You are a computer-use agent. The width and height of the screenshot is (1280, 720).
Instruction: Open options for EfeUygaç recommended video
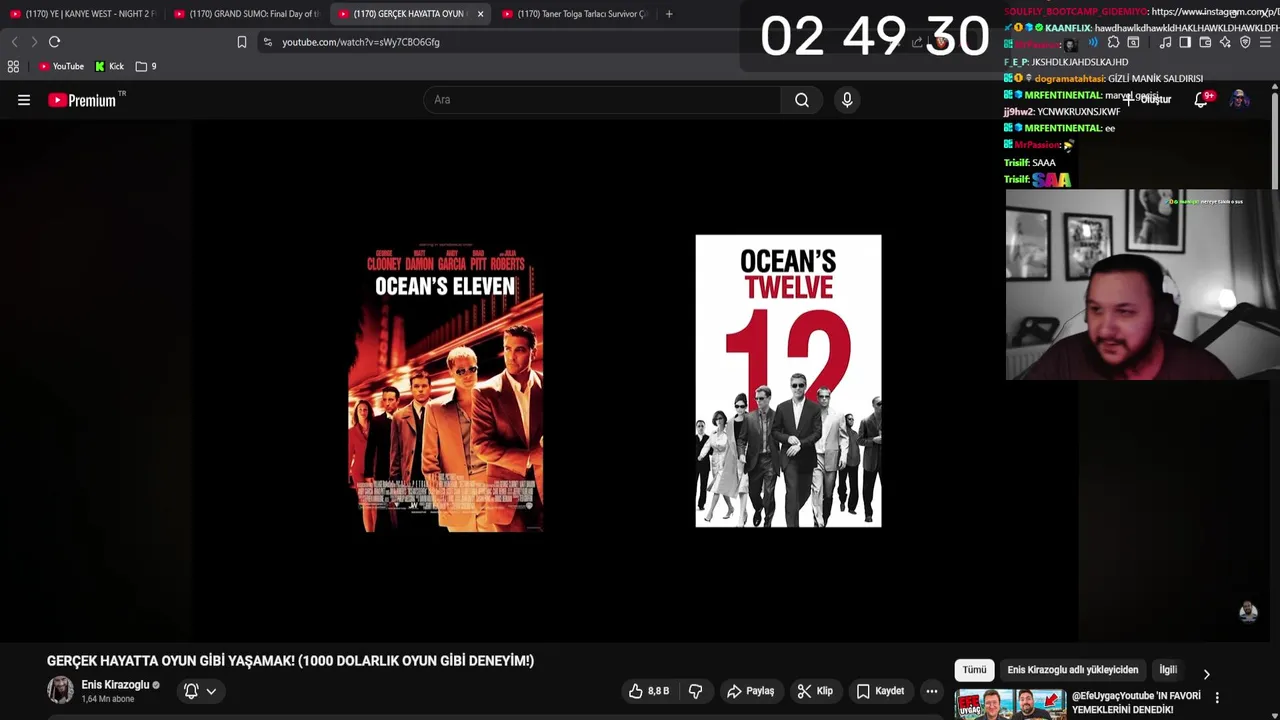click(1217, 697)
